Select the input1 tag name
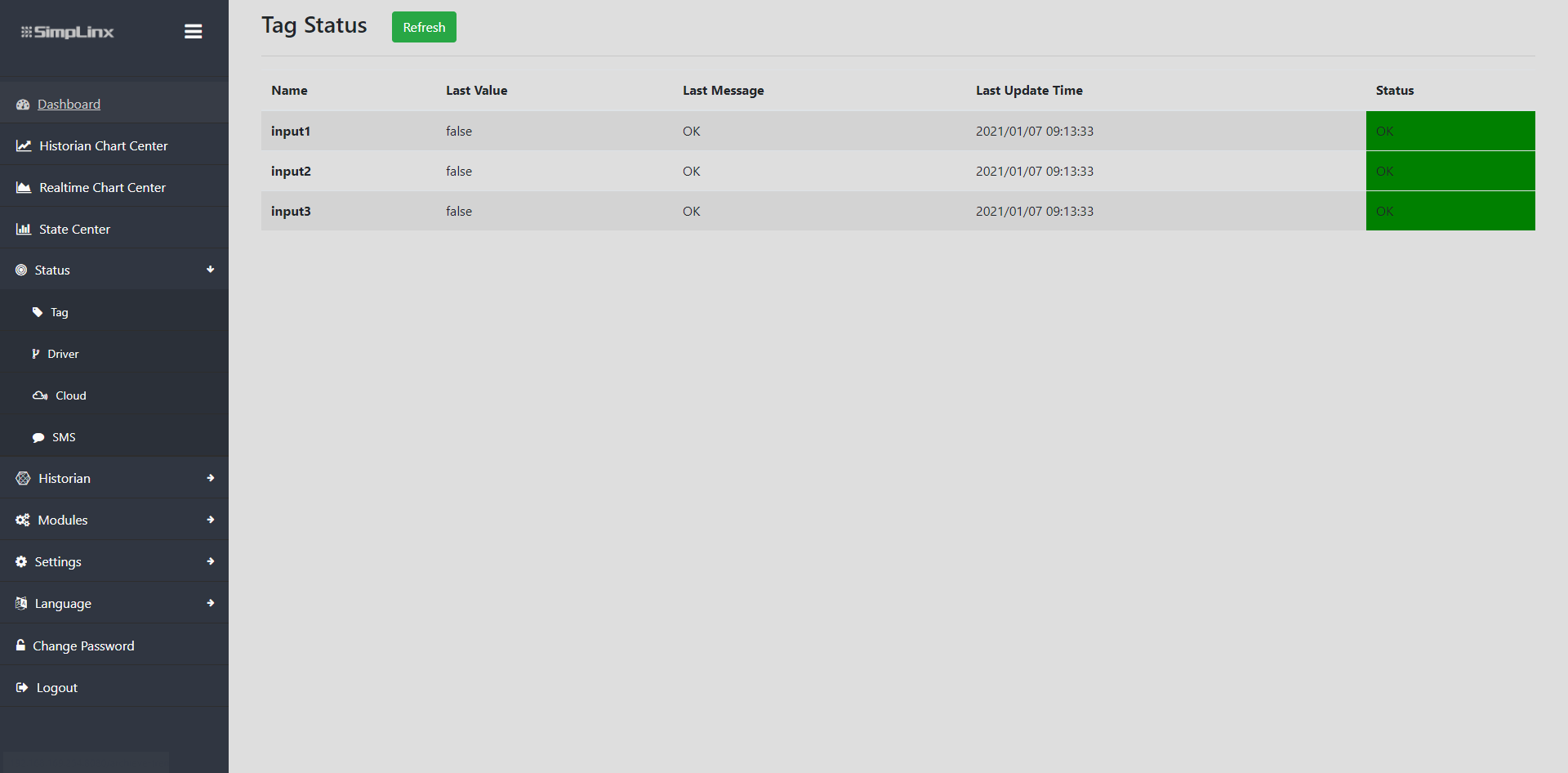The width and height of the screenshot is (1568, 773). coord(291,131)
